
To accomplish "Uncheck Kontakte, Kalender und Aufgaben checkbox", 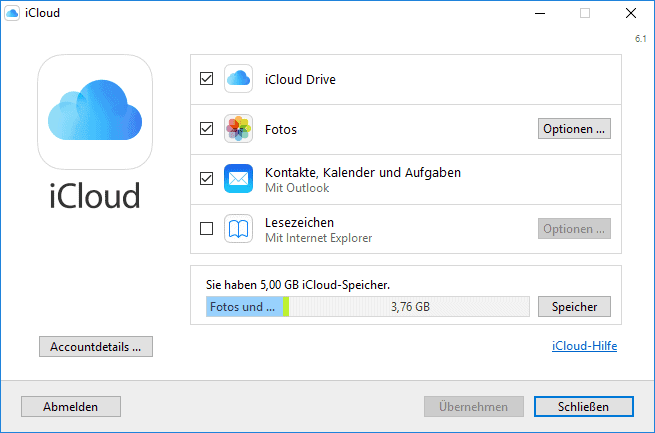I will tap(206, 179).
